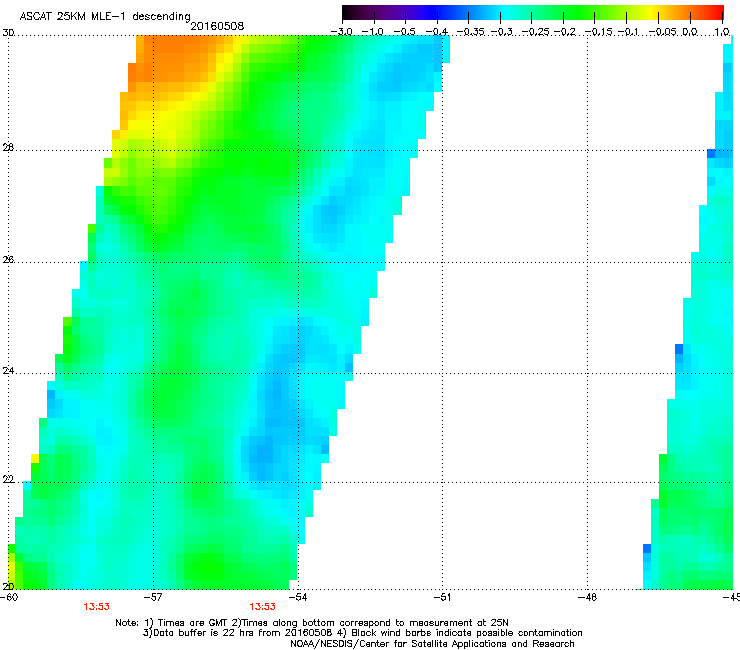Click the color bar label -3.0
Viewport: 740px width, 650px height.
click(x=341, y=32)
